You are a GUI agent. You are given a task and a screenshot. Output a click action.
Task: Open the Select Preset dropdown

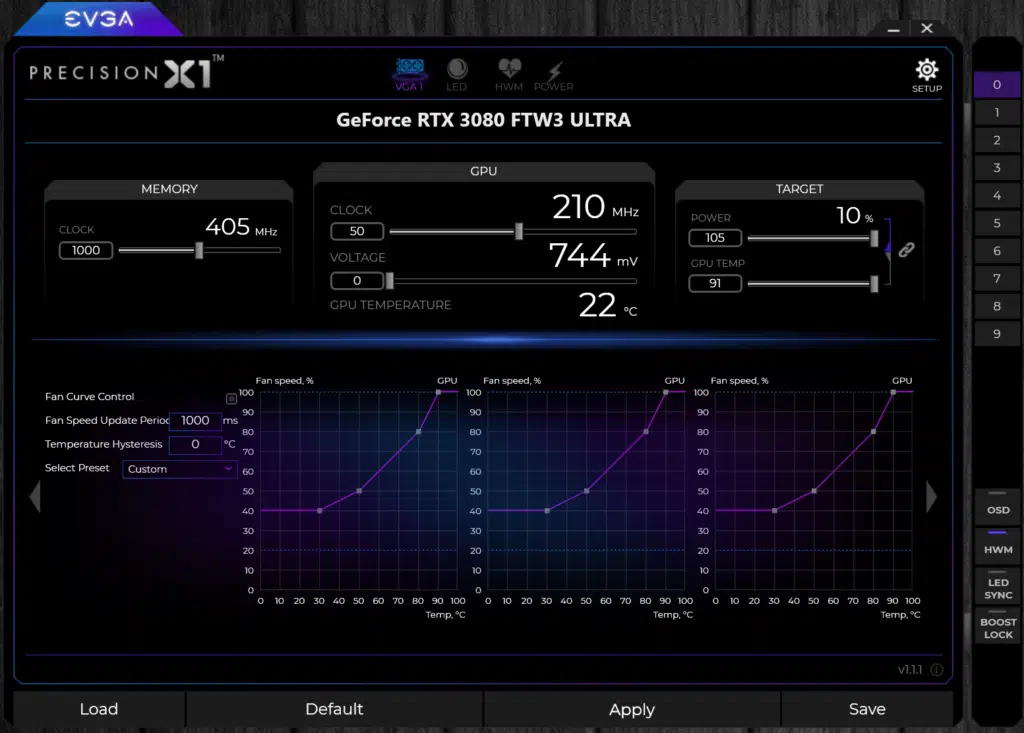[179, 469]
